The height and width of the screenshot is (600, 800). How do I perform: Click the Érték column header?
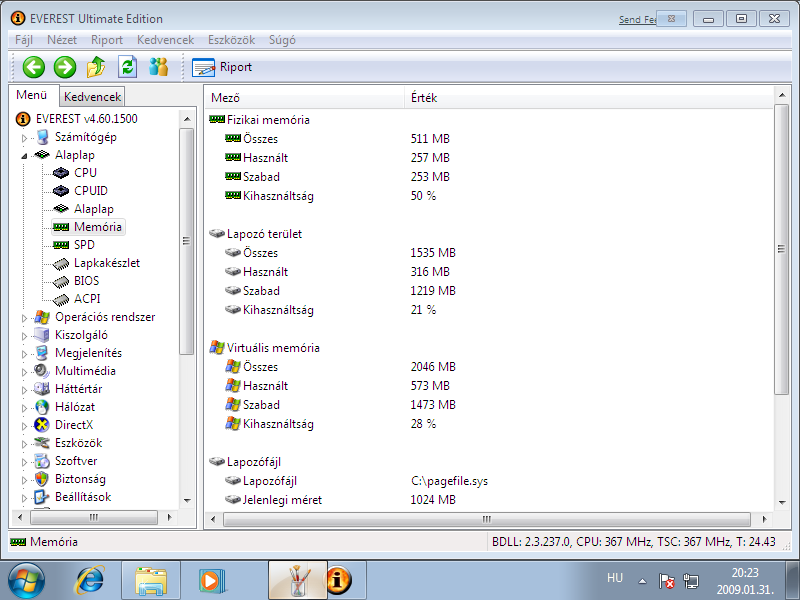point(589,97)
